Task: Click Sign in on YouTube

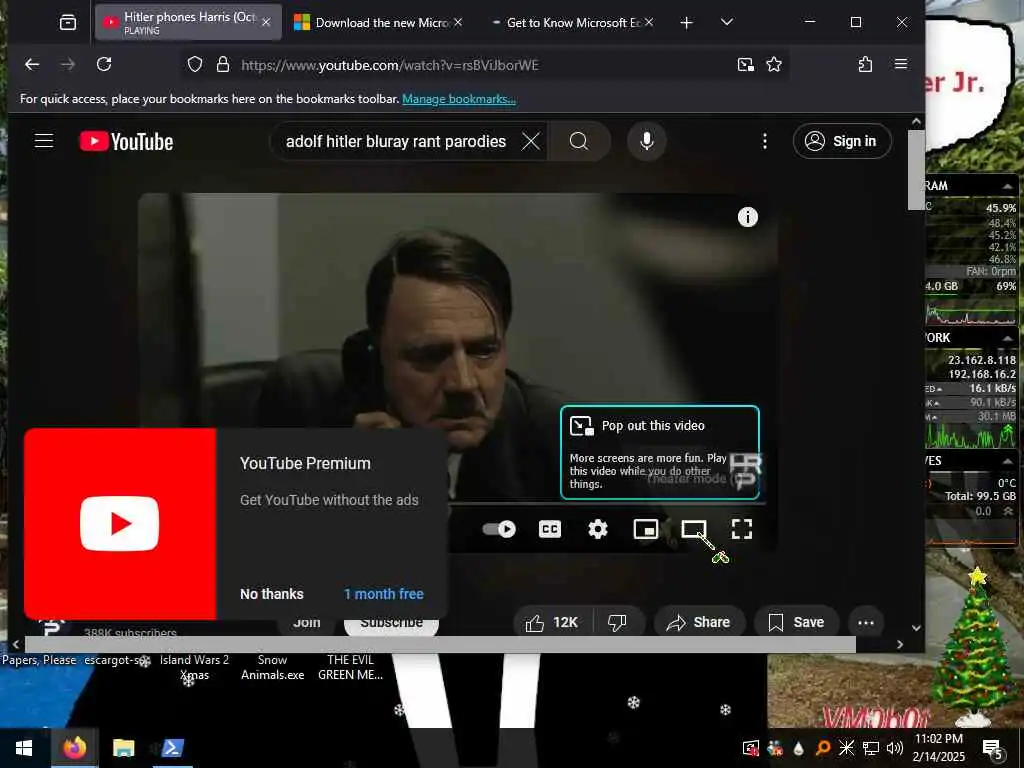Action: (x=842, y=141)
